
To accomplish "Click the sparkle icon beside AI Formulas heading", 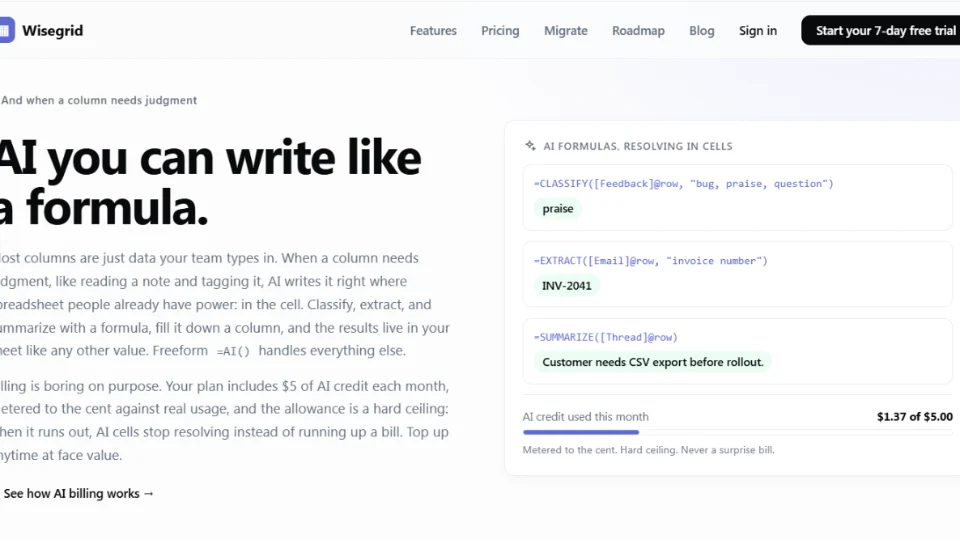I will coord(530,146).
